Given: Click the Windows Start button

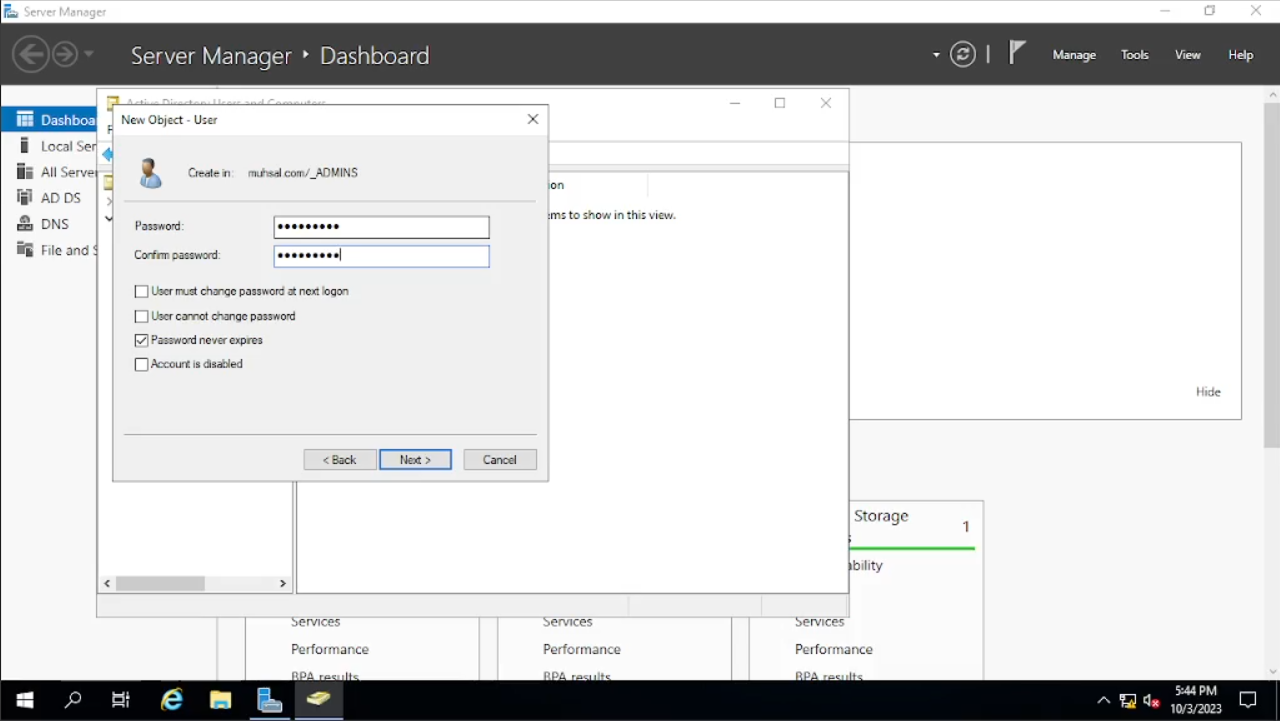Looking at the screenshot, I should pyautogui.click(x=24, y=700).
